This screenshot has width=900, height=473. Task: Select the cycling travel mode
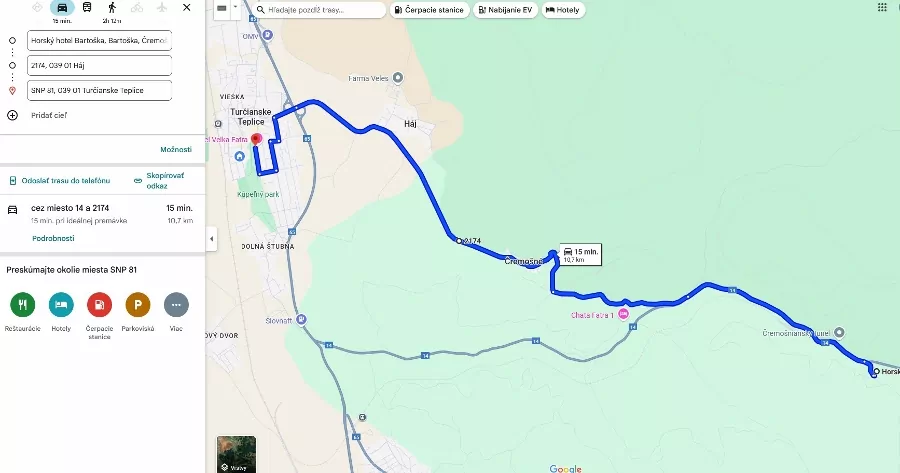pos(137,7)
